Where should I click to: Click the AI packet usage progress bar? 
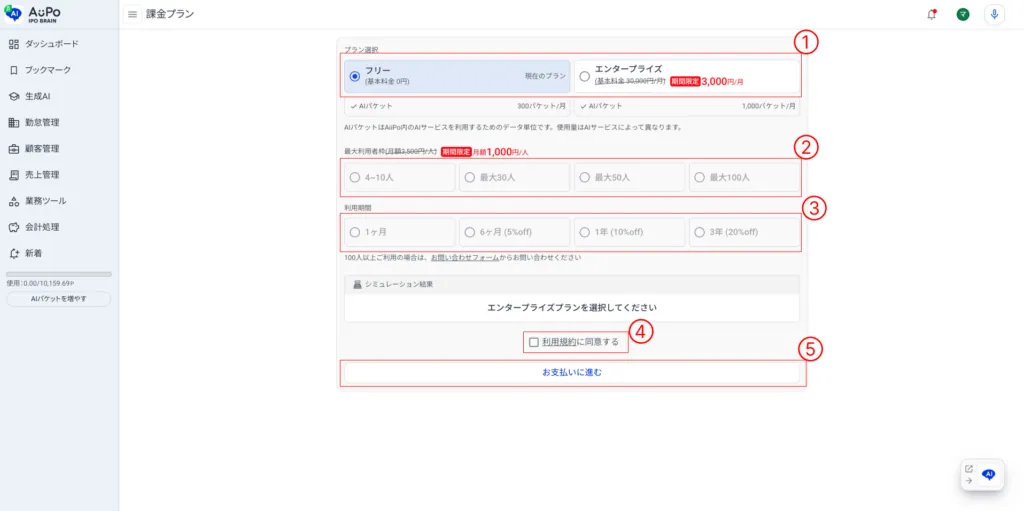[x=59, y=274]
